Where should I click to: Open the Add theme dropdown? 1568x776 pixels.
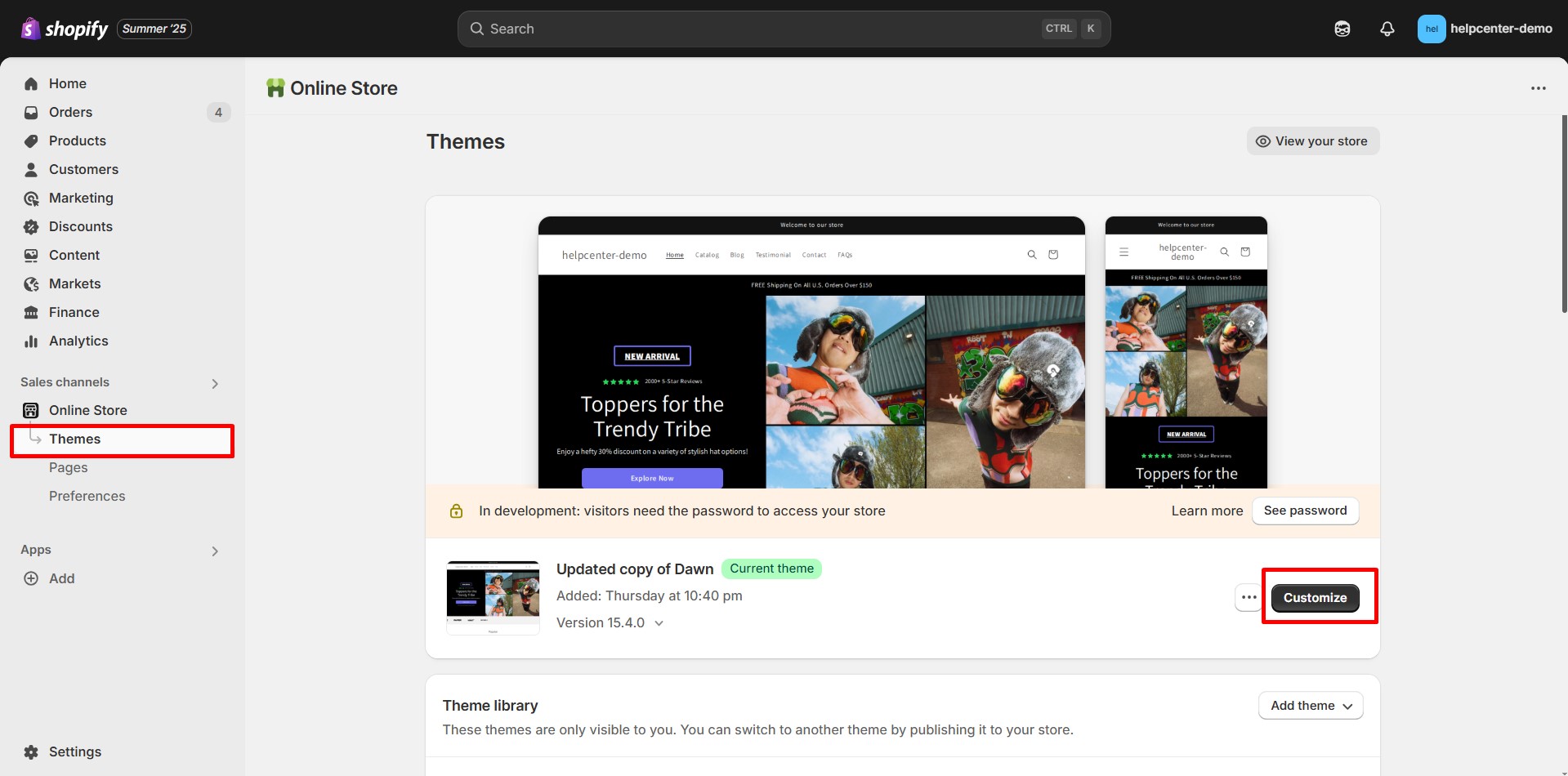tap(1310, 705)
